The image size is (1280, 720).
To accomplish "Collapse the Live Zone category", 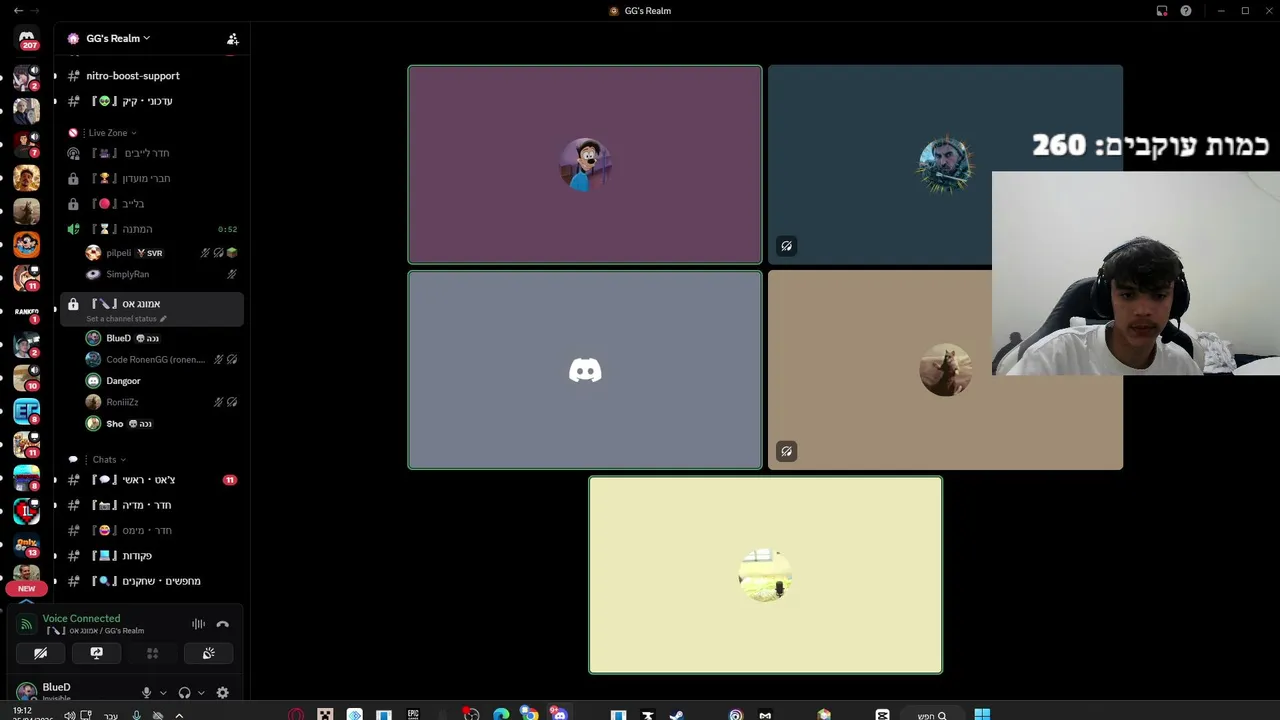I will click(x=112, y=133).
